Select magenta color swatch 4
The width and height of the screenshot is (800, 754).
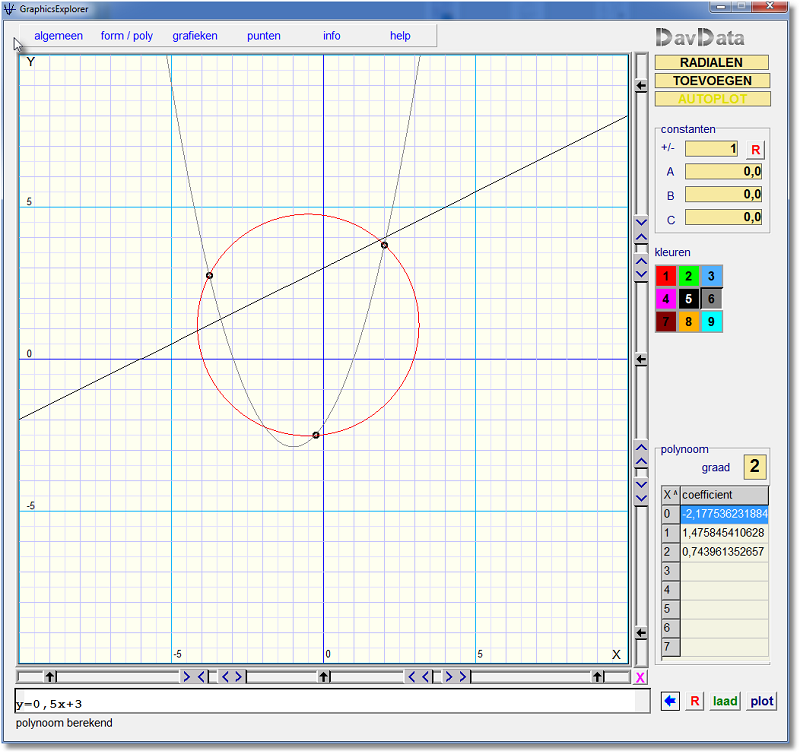[665, 299]
